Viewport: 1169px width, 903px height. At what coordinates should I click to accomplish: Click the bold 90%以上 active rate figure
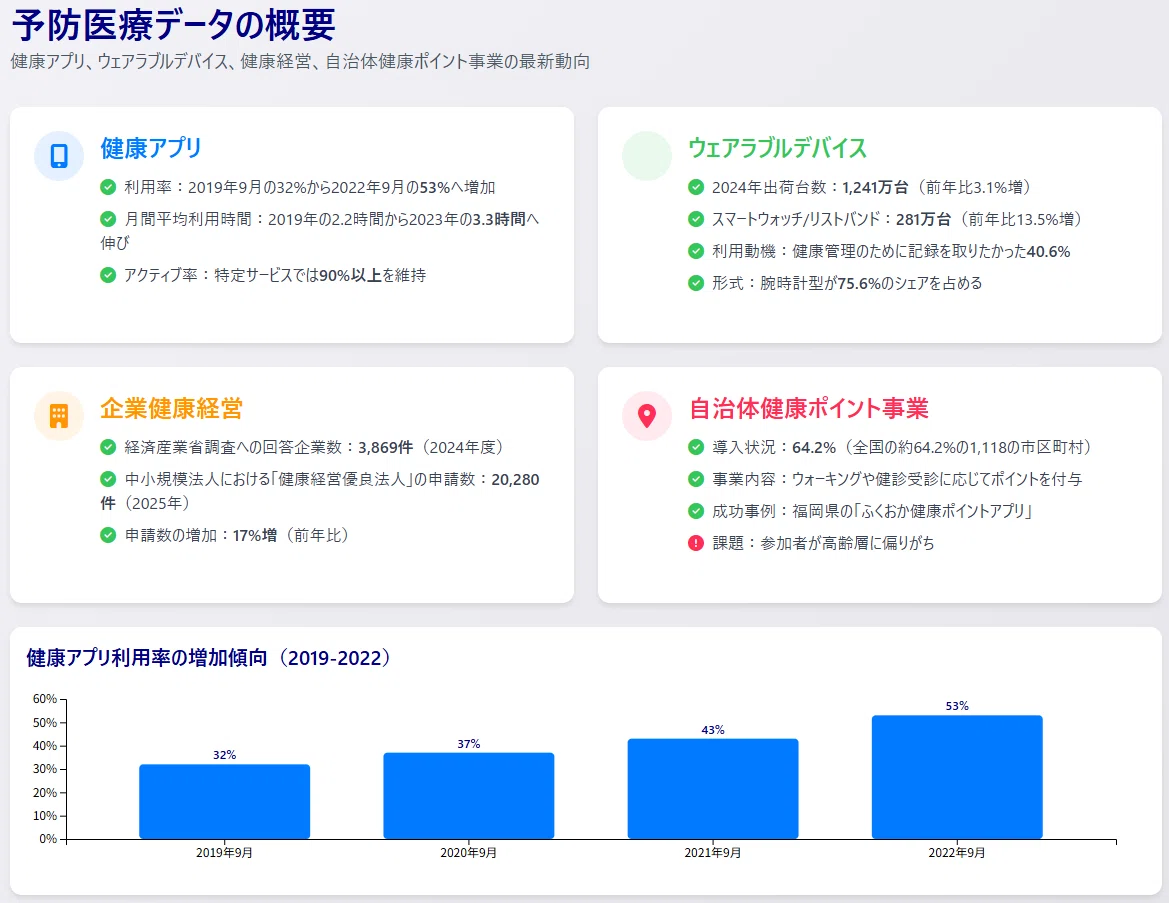[350, 275]
